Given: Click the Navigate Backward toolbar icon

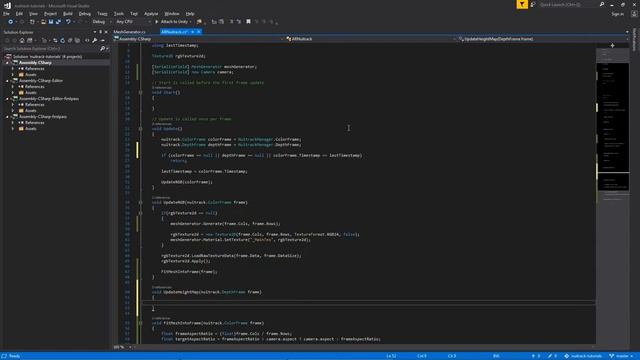Looking at the screenshot, I should (11, 22).
